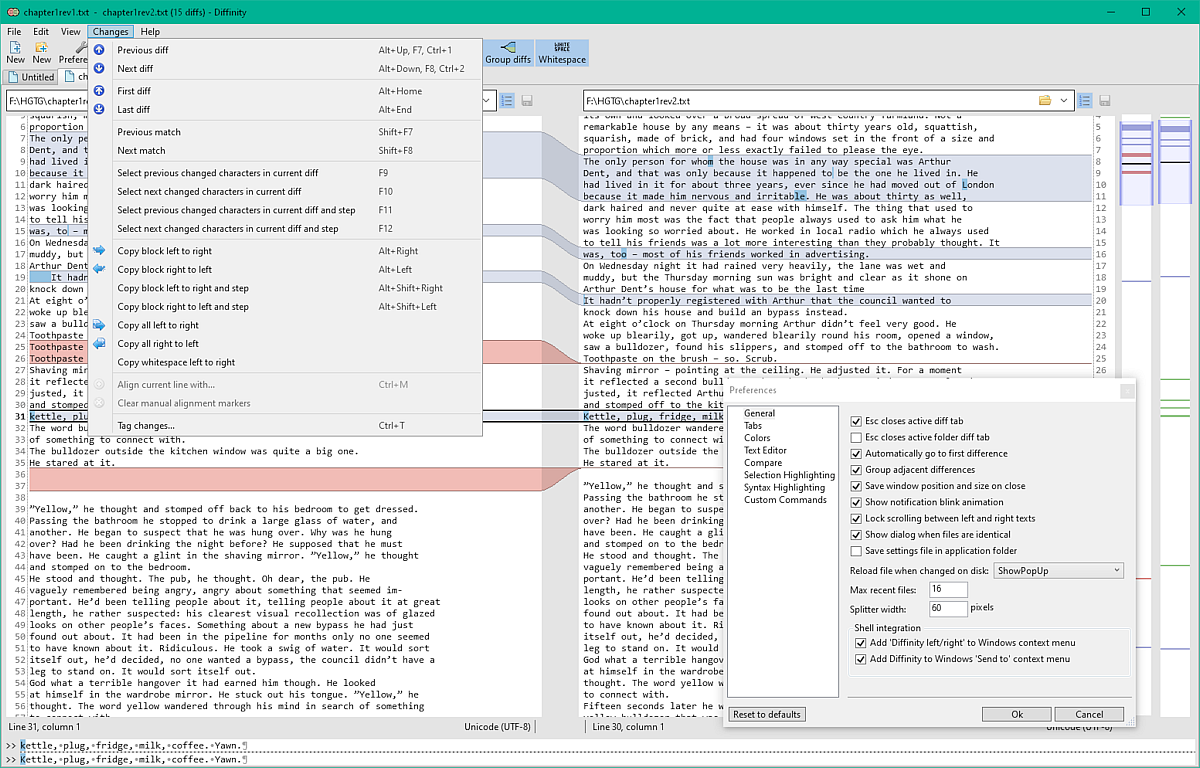Screen dimensions: 1200x768
Task: Toggle line numbers icon in left pane
Action: pyautogui.click(x=506, y=101)
